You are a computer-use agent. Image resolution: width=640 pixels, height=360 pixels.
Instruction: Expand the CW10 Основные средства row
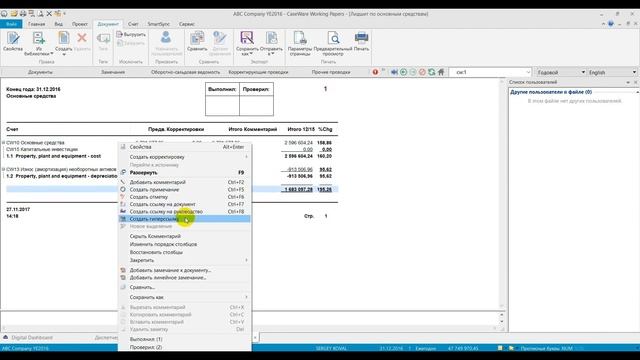coord(4,143)
